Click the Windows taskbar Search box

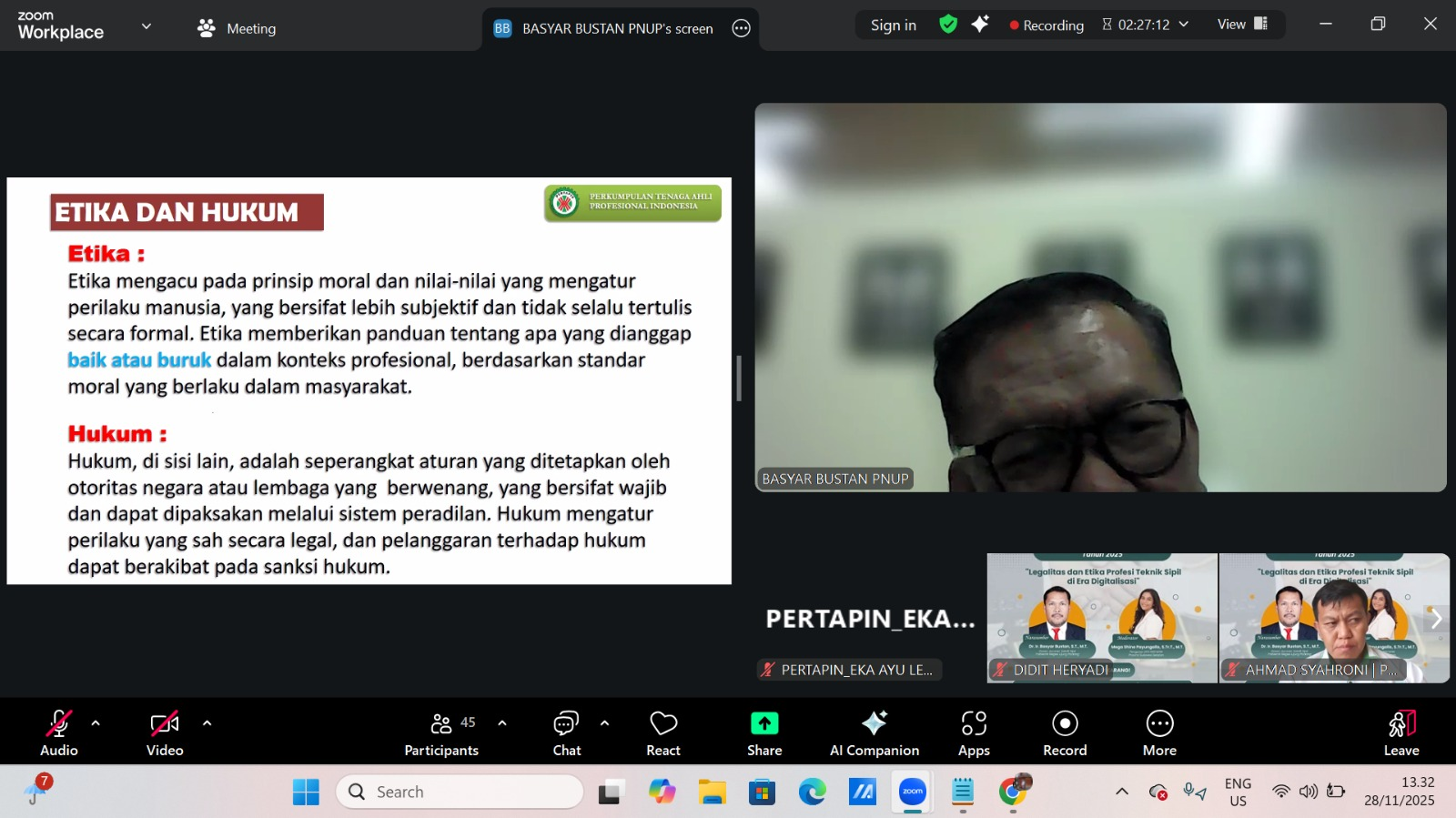(460, 792)
